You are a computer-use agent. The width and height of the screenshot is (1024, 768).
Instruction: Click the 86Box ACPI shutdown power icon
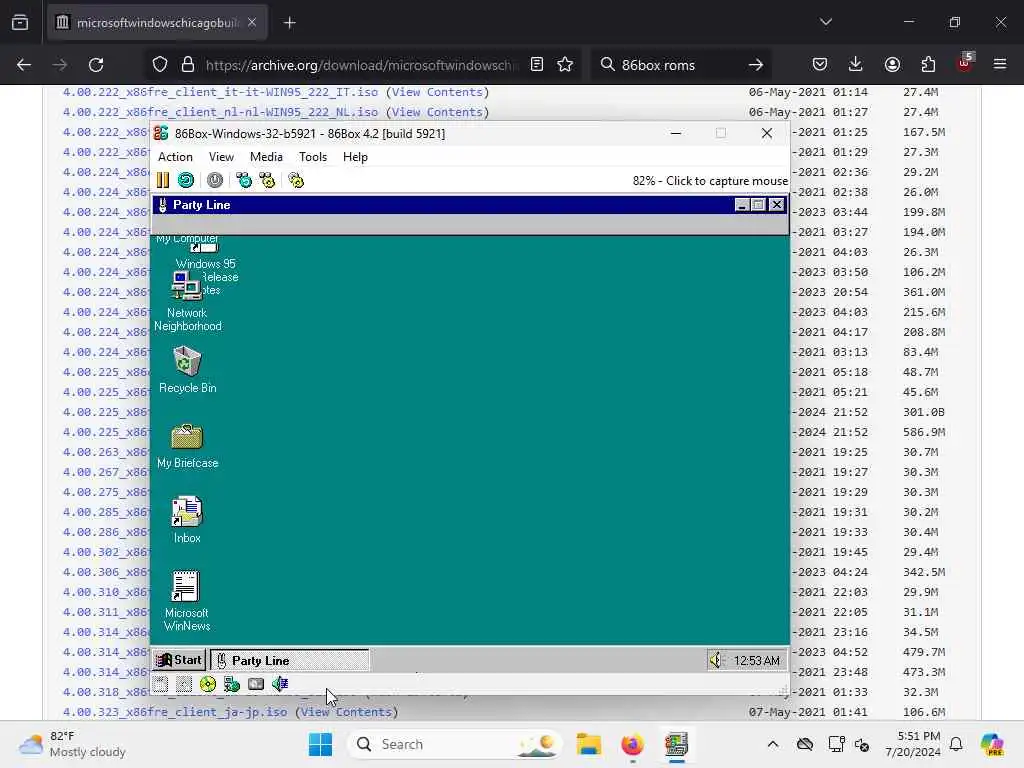[215, 180]
